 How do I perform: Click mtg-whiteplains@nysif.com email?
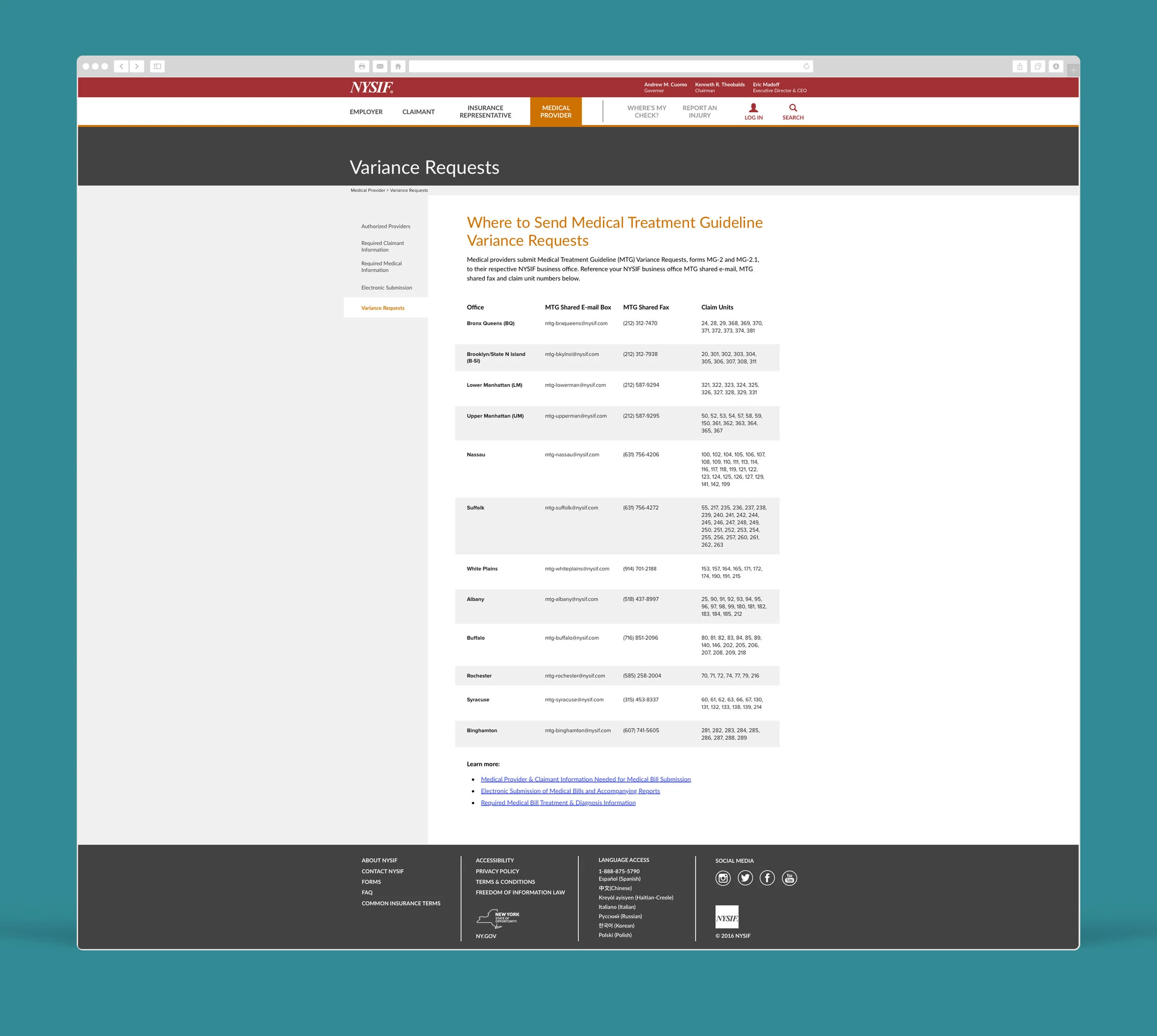point(578,569)
